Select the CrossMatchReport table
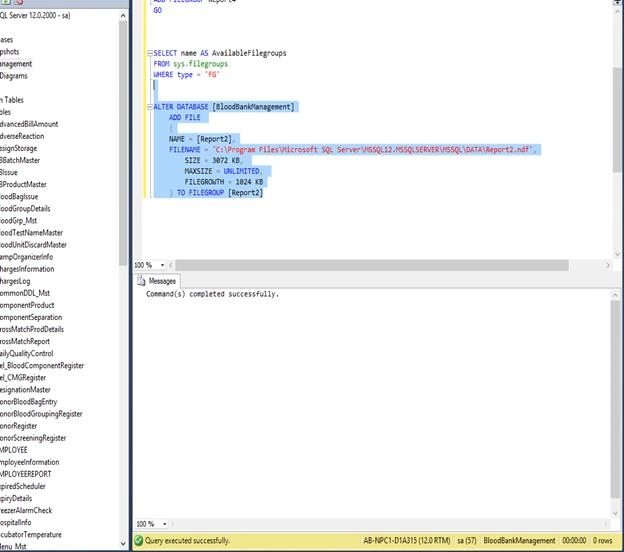The image size is (624, 552). click(x=25, y=341)
